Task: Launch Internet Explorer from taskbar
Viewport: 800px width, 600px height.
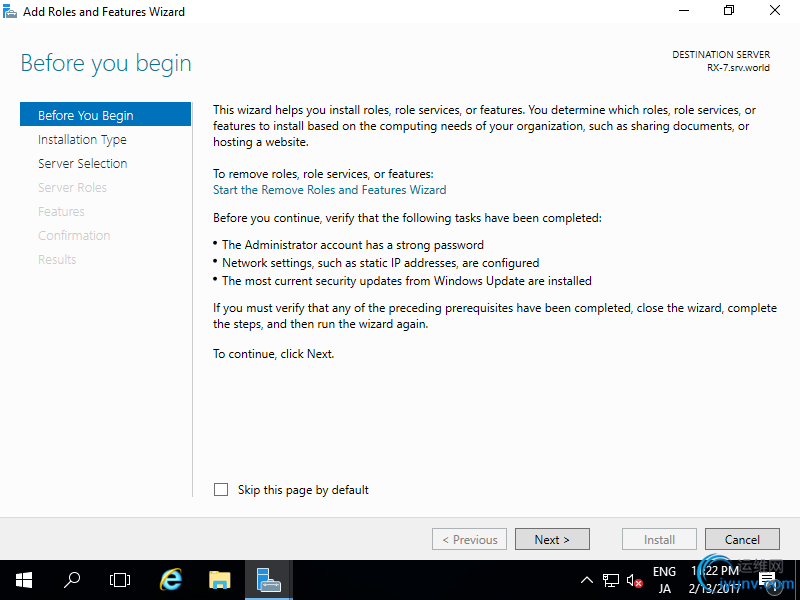Action: pyautogui.click(x=171, y=580)
